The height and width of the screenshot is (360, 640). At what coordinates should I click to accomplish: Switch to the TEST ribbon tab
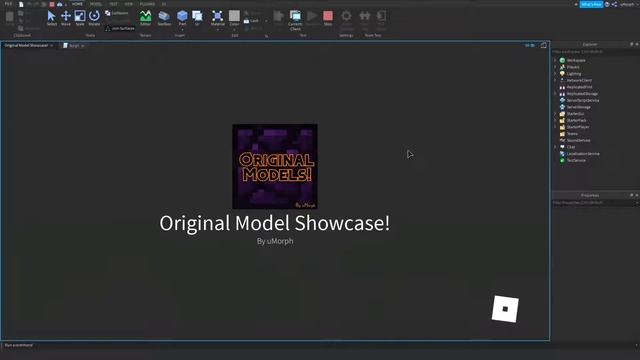click(x=113, y=4)
